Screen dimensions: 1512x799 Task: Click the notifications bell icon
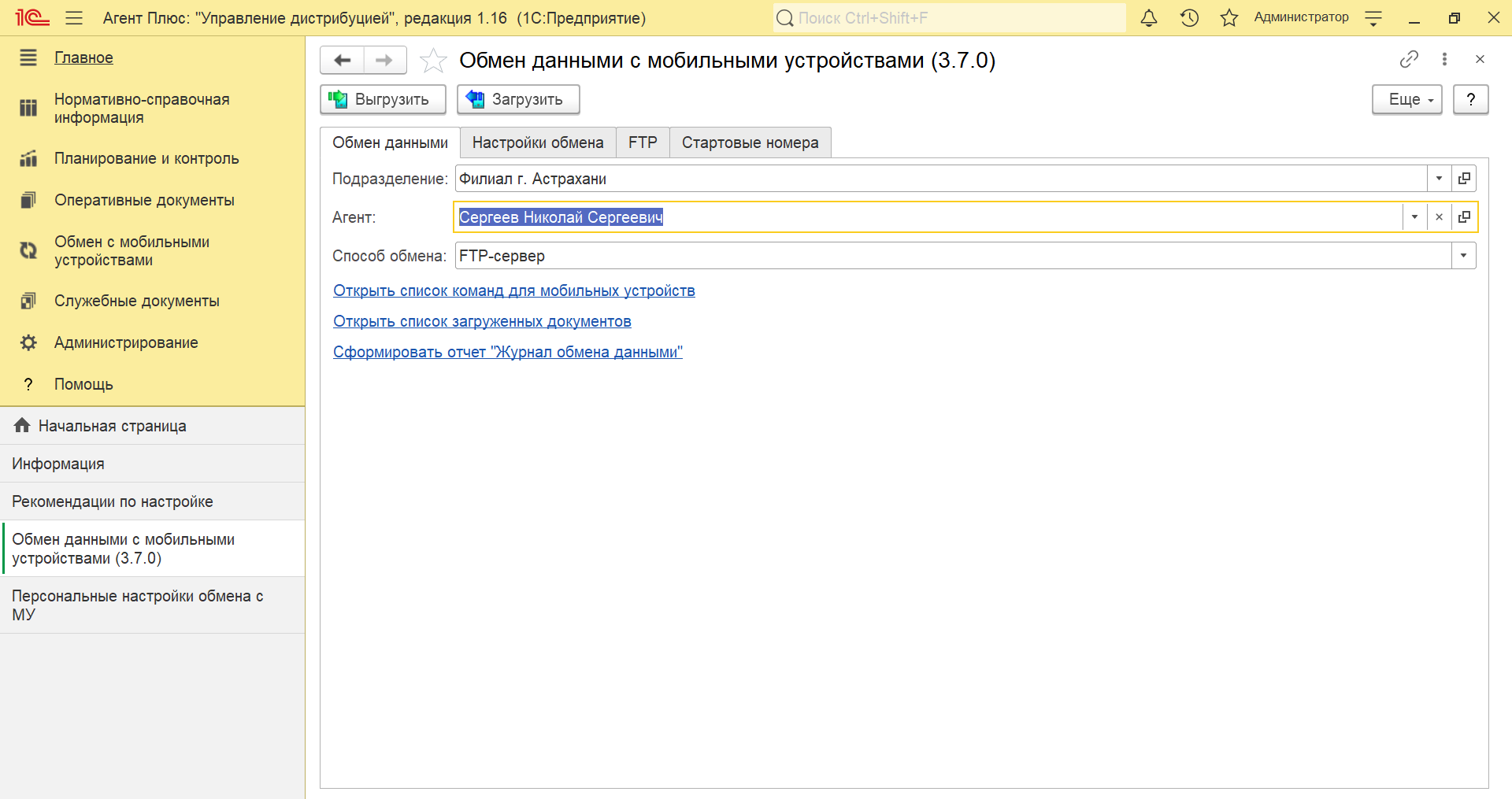[1149, 18]
